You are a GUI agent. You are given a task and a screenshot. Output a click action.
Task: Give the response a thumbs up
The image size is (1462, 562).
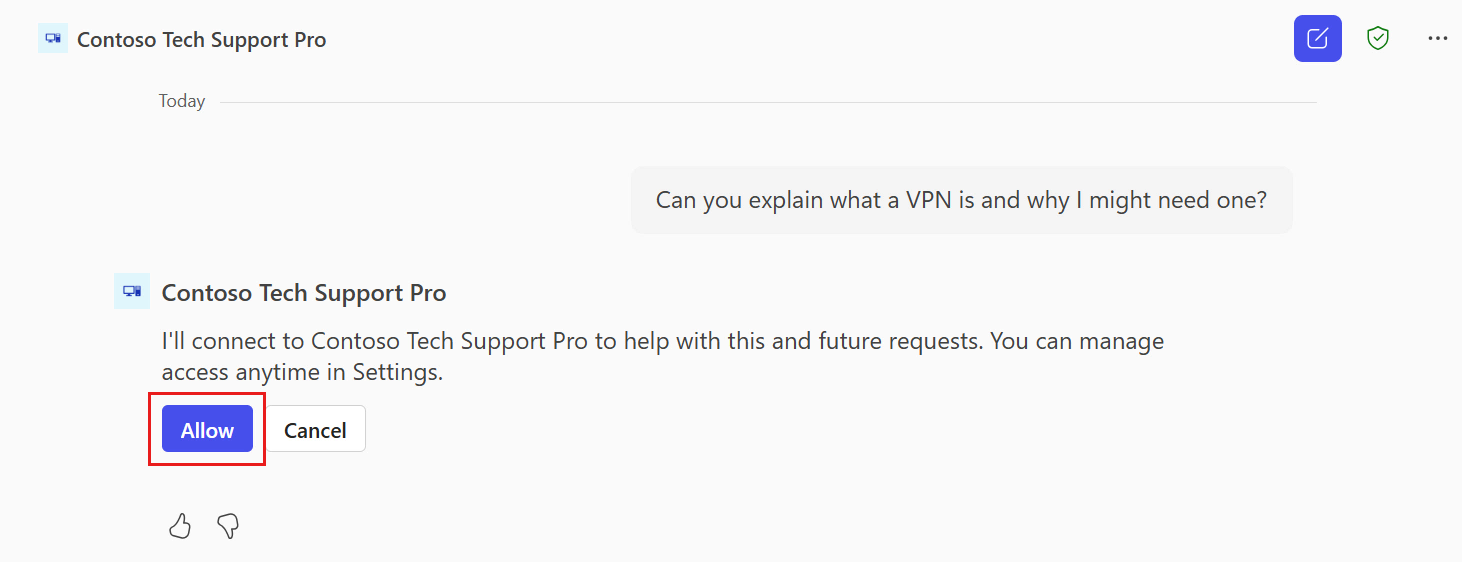[180, 526]
